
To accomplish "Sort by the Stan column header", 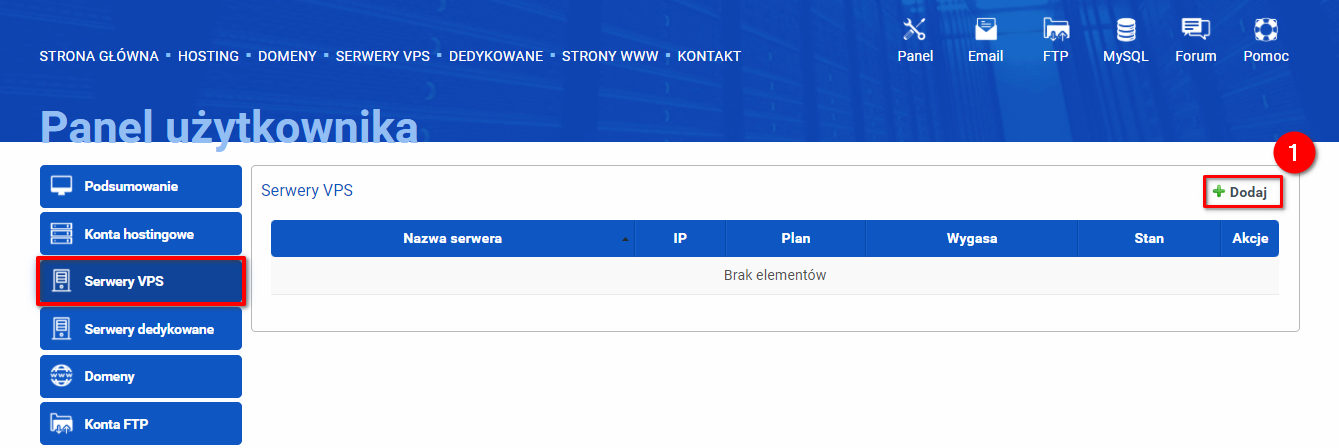I will [x=1149, y=238].
